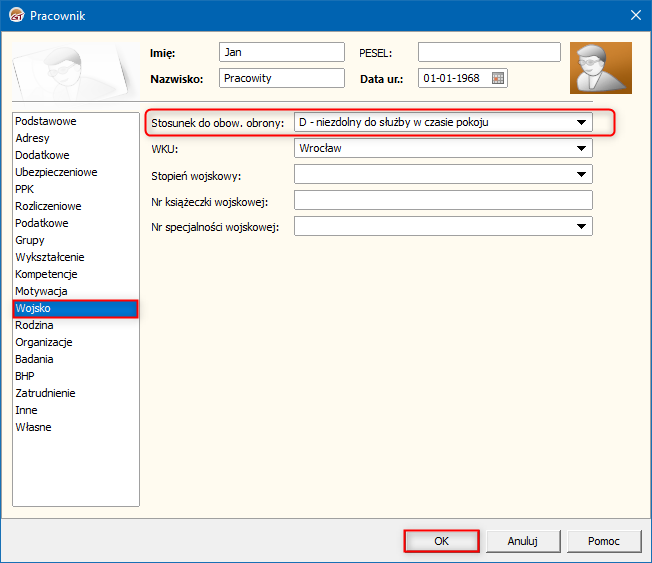Screen dimensions: 652x563
Task: Click the Nr książeczki wojskowej field
Action: coord(443,200)
